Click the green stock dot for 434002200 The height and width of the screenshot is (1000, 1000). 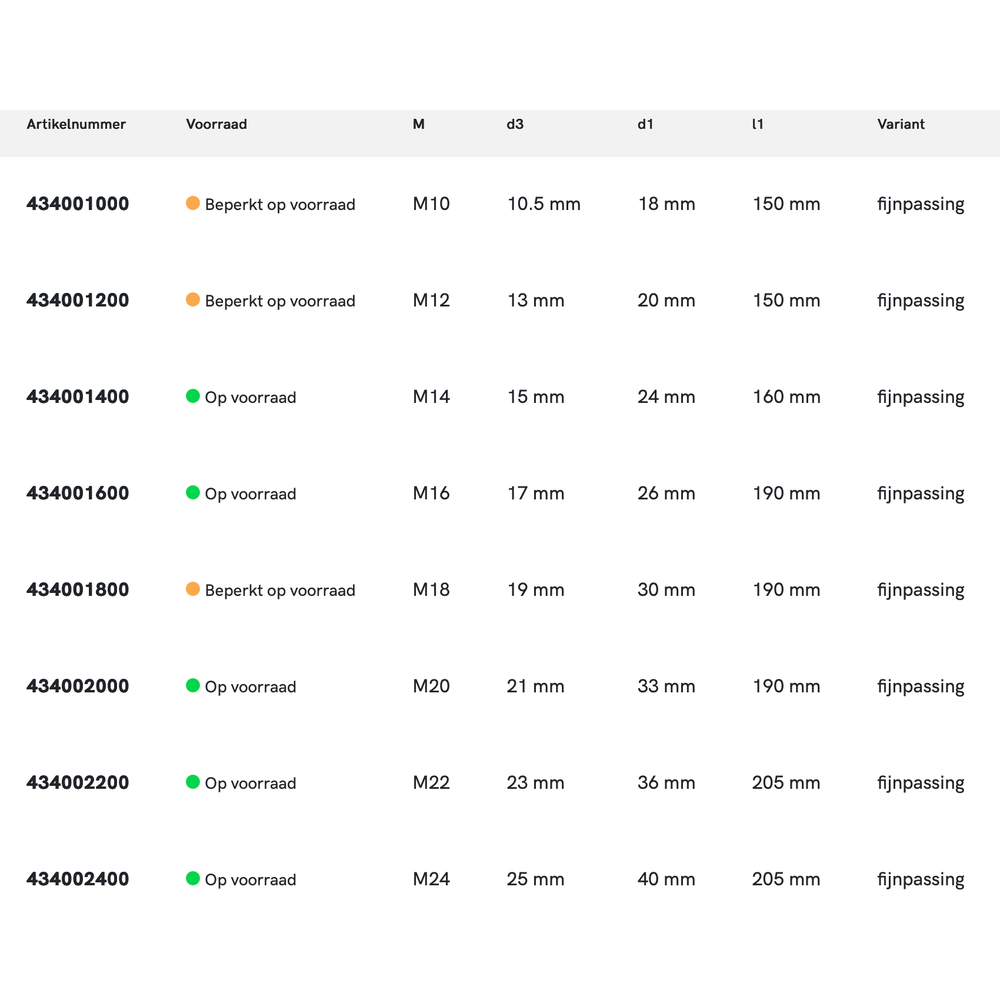coord(193,782)
